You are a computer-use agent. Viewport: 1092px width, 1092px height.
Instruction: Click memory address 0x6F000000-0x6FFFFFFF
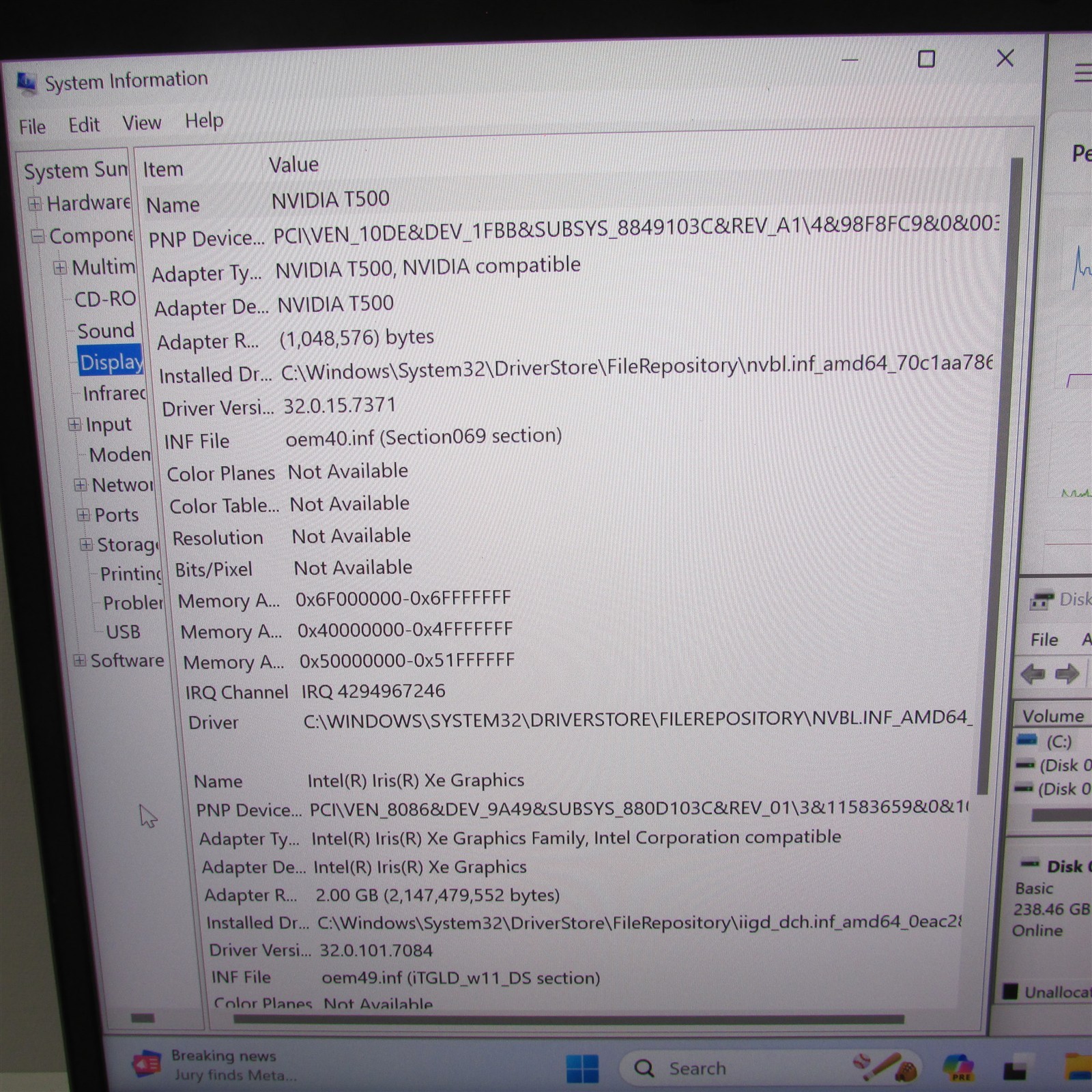[403, 599]
